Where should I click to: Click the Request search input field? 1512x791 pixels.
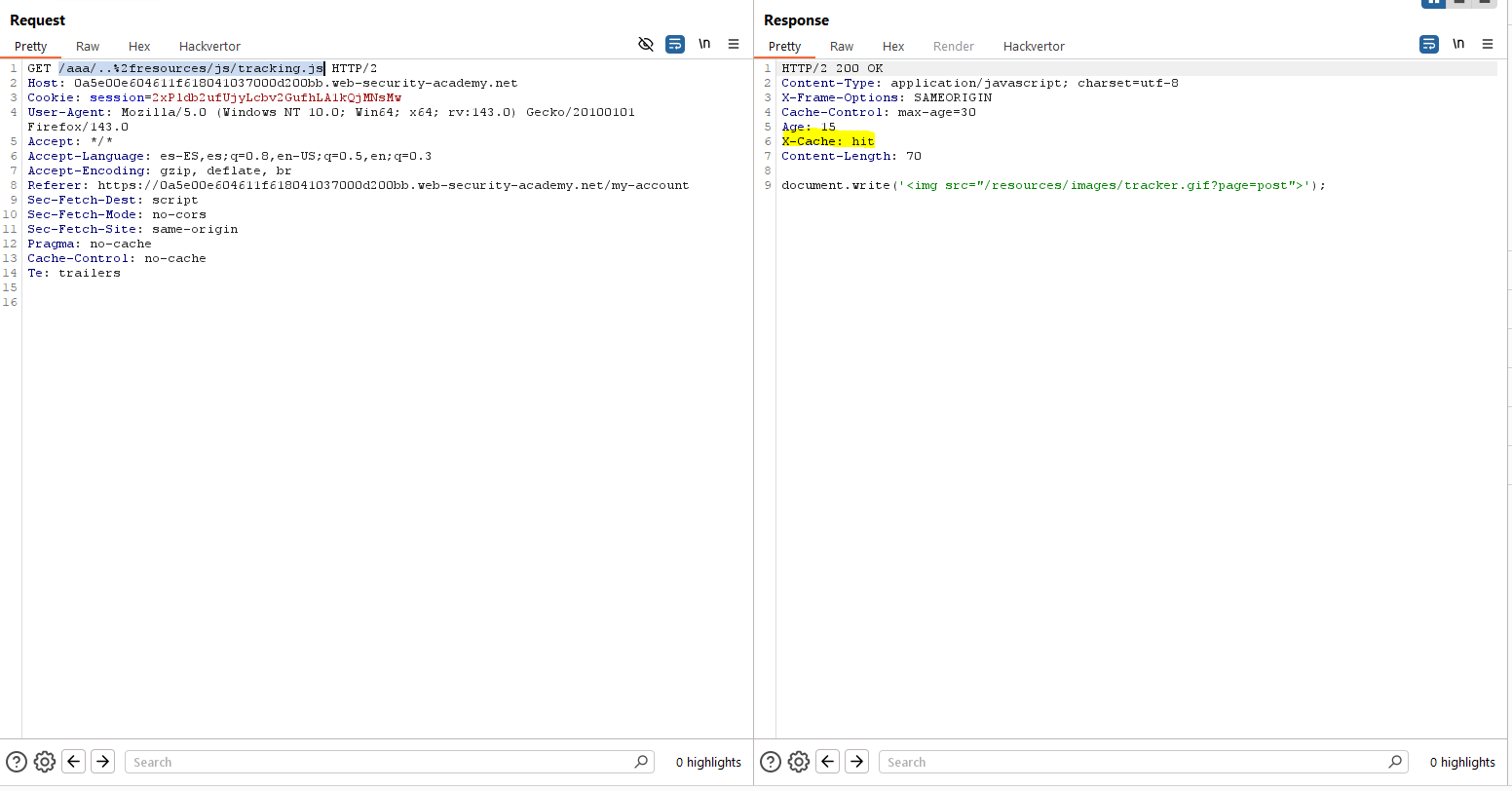click(x=380, y=762)
